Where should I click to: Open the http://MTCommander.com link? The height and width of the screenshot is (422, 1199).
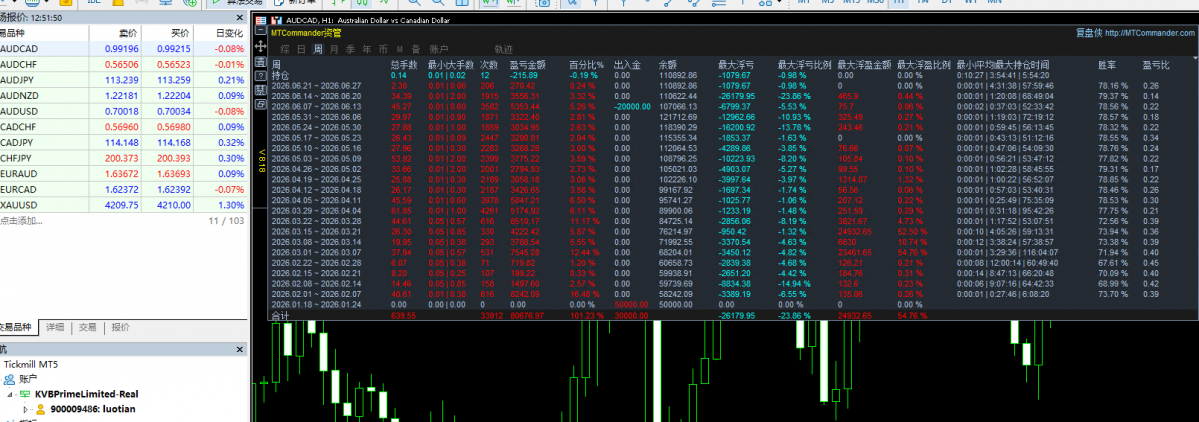point(1149,33)
